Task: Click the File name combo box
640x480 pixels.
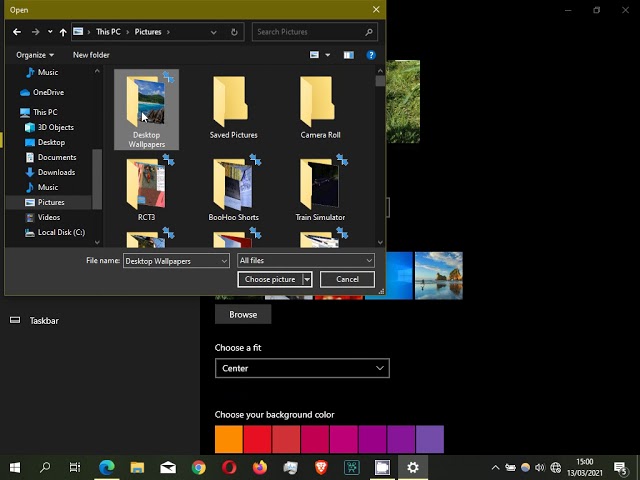Action: pos(176,261)
